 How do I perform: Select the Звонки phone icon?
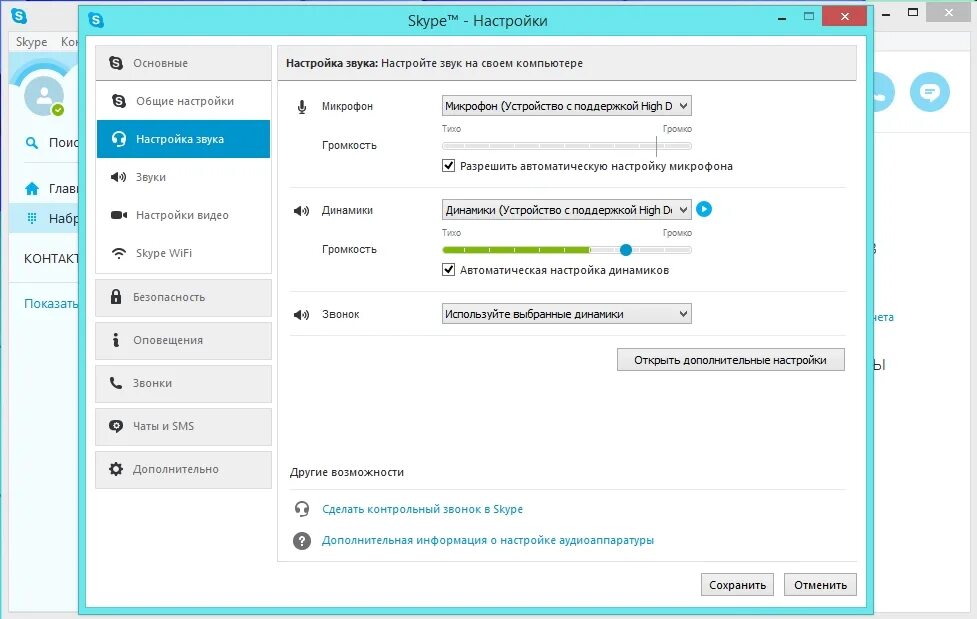(118, 384)
